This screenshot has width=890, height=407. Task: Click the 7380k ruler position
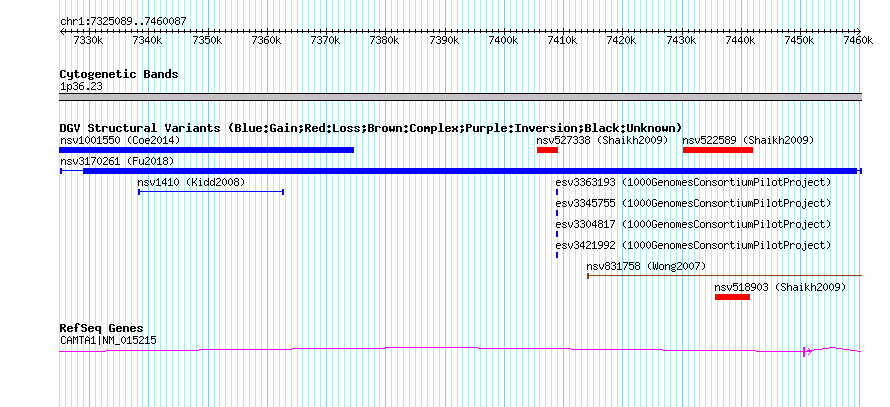tap(385, 41)
